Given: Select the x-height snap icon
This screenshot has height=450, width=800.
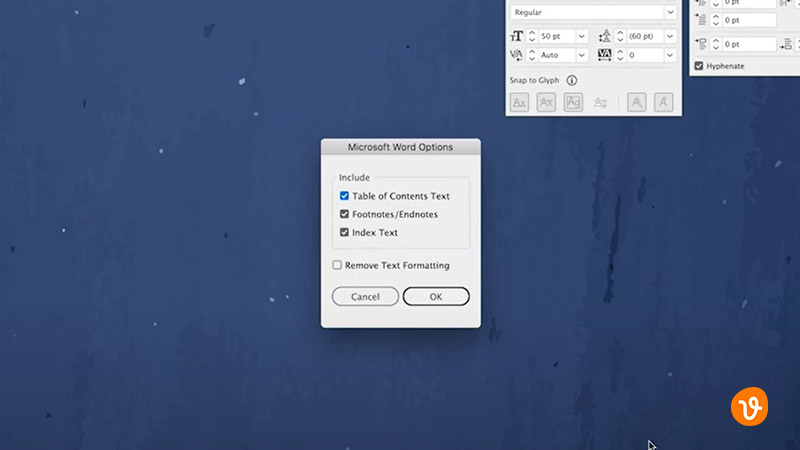Looking at the screenshot, I should click(546, 103).
